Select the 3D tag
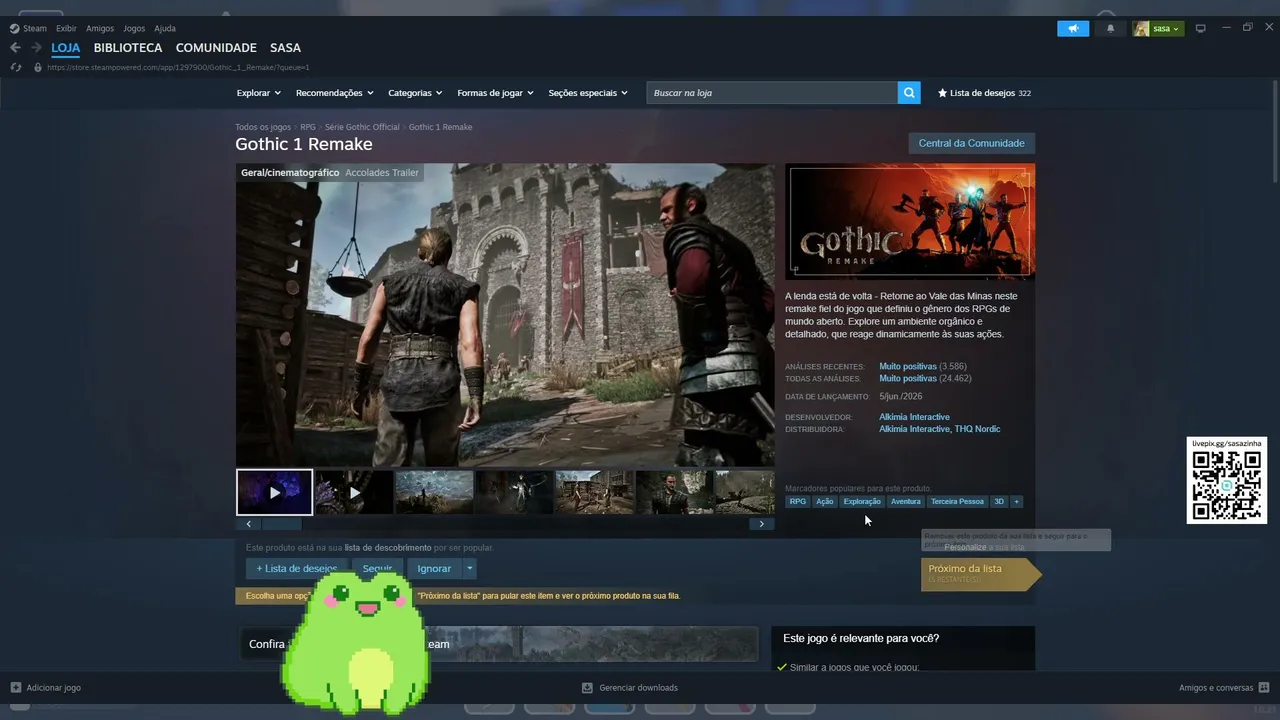Viewport: 1280px width, 720px height. [998, 502]
